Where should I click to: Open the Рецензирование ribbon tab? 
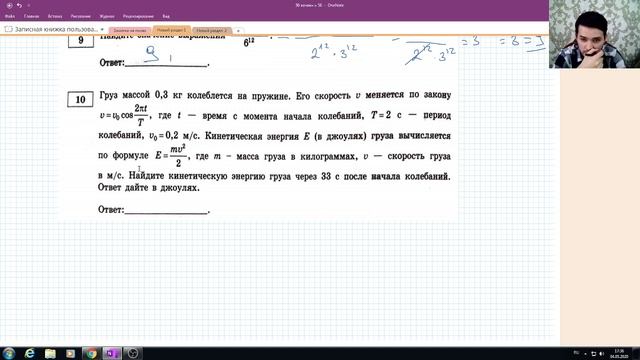tap(138, 16)
